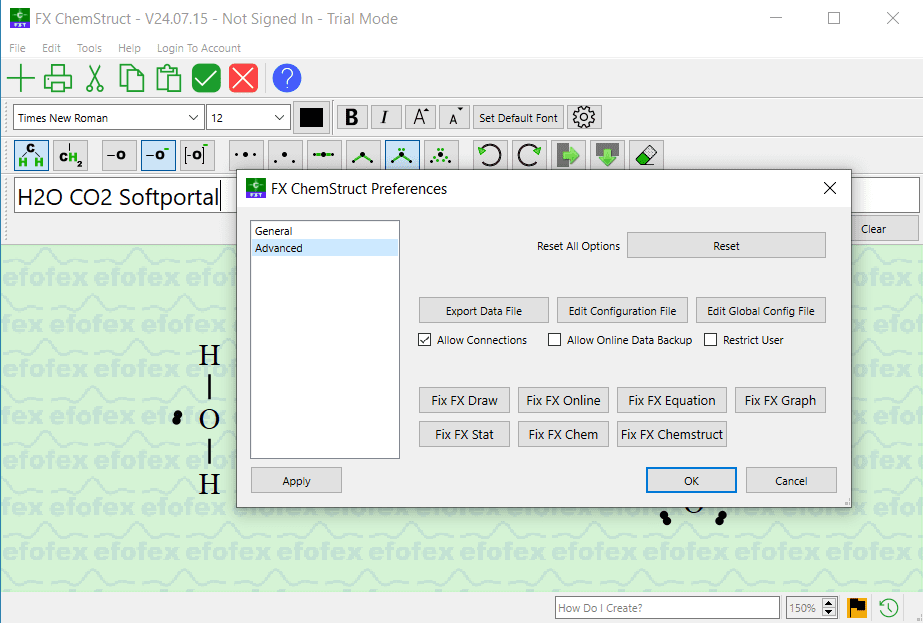Choose the three-dots bent layout icon
The width and height of the screenshot is (923, 623).
pyautogui.click(x=285, y=155)
